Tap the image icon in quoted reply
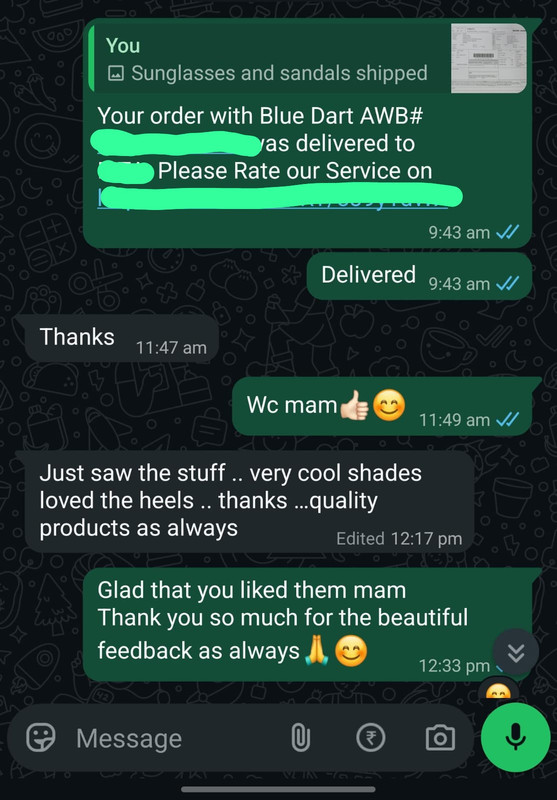The image size is (557, 800). (x=116, y=74)
